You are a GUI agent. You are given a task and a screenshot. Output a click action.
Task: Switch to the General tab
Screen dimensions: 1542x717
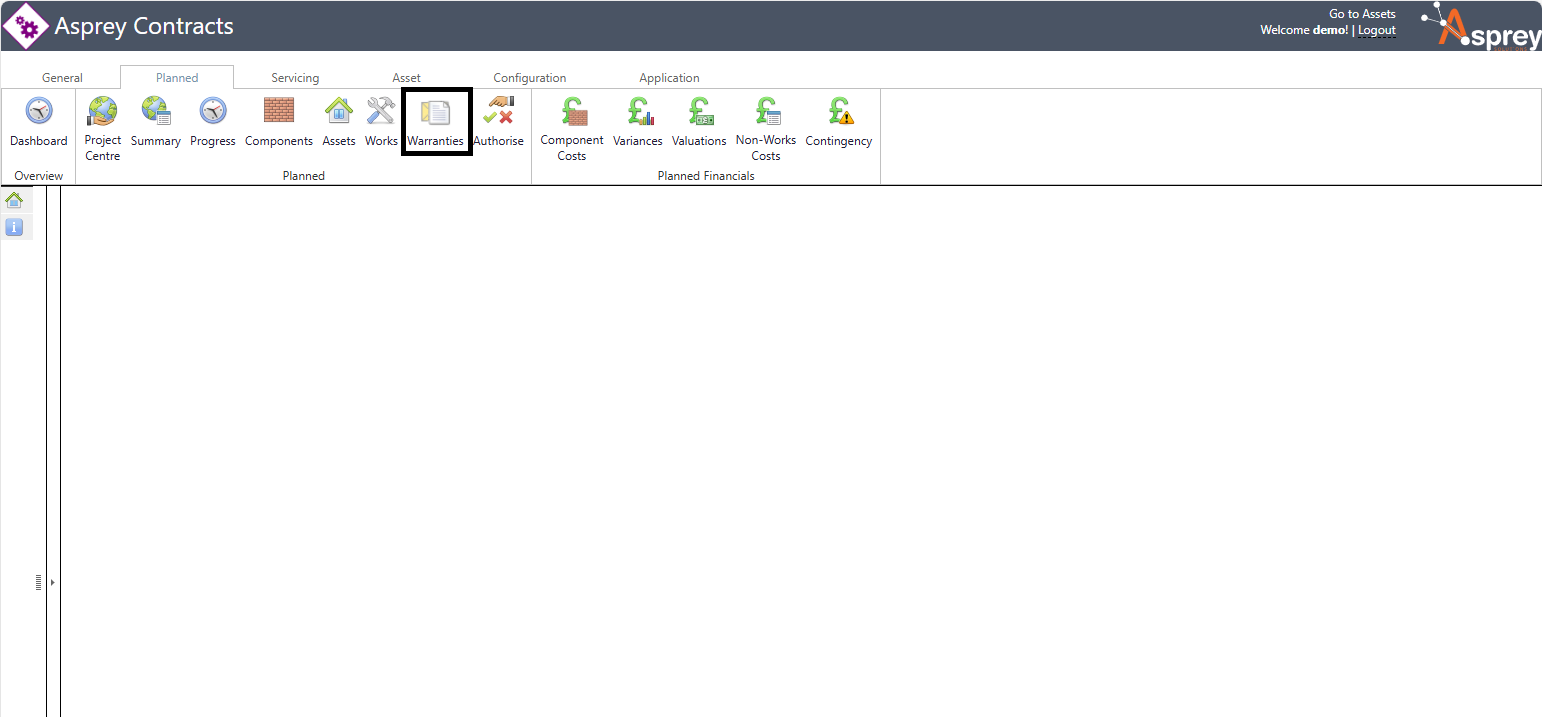(x=62, y=78)
